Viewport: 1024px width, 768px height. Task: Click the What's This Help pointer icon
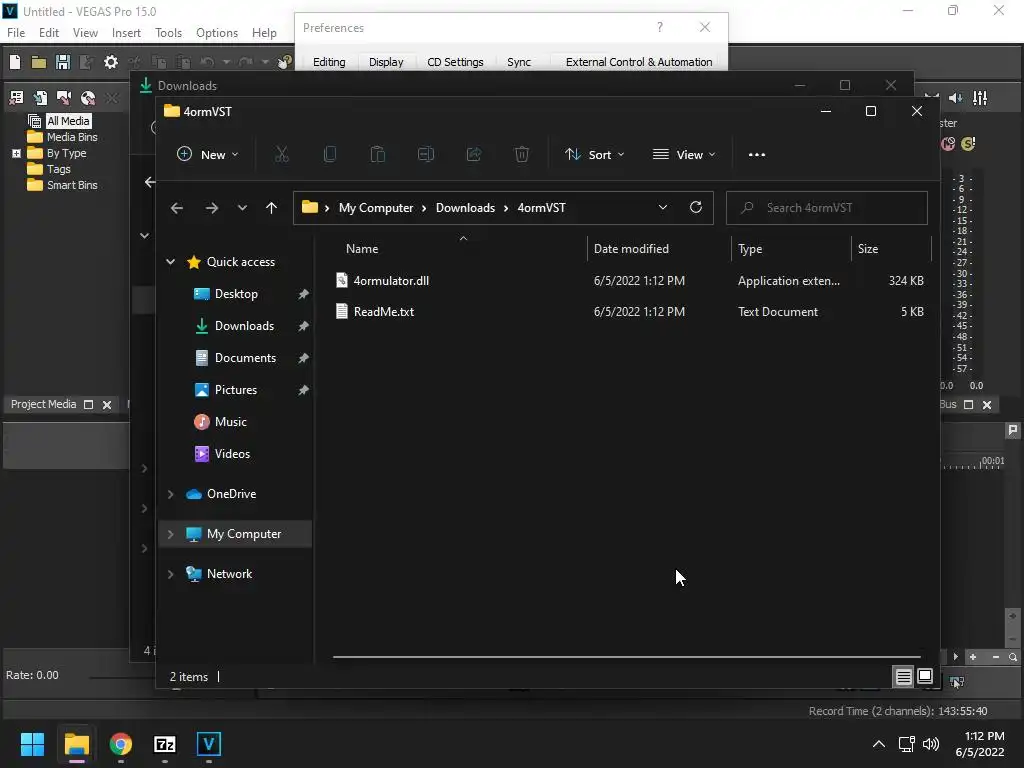[x=285, y=62]
